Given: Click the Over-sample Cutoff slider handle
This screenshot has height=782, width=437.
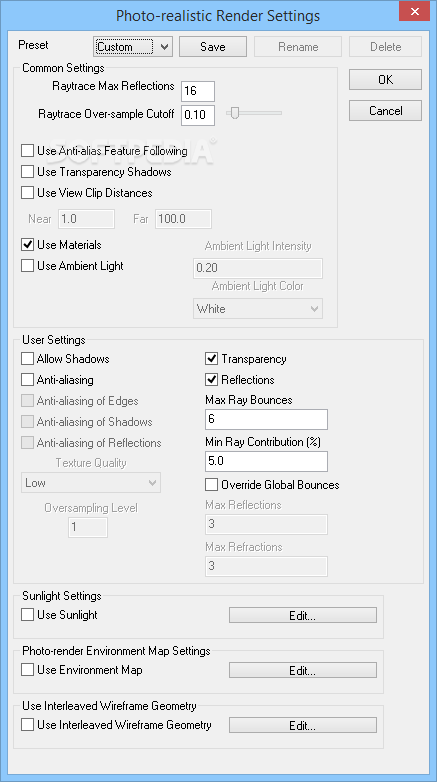Looking at the screenshot, I should [234, 113].
